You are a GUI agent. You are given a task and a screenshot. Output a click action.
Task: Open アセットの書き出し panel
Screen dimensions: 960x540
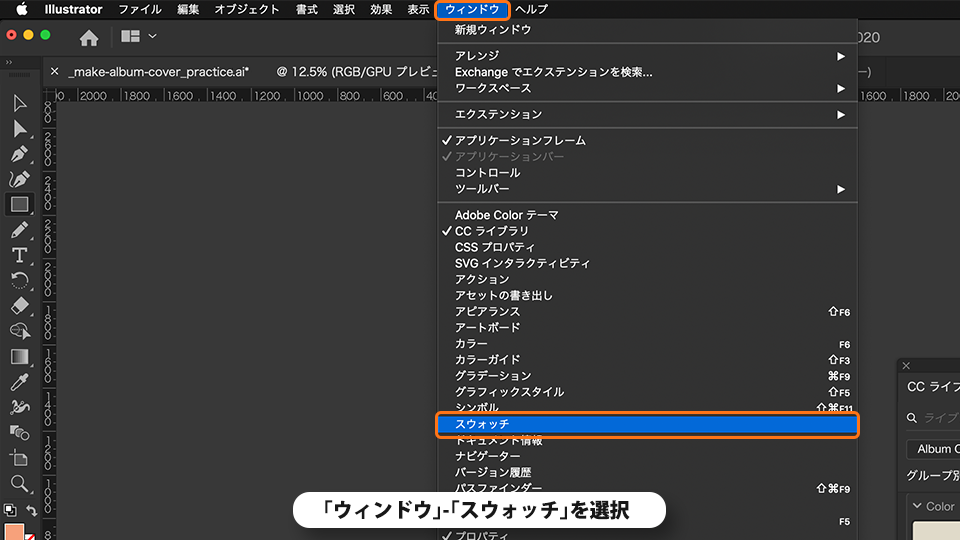(x=647, y=295)
